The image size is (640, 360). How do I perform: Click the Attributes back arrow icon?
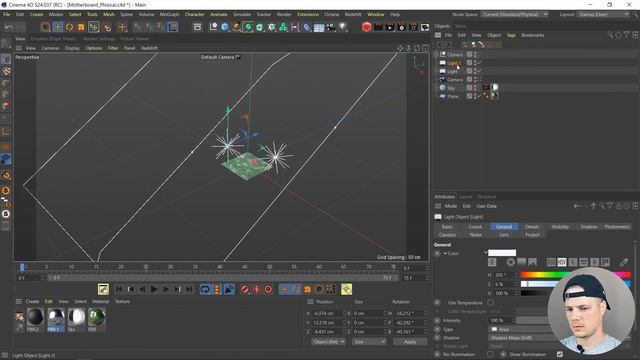(577, 206)
